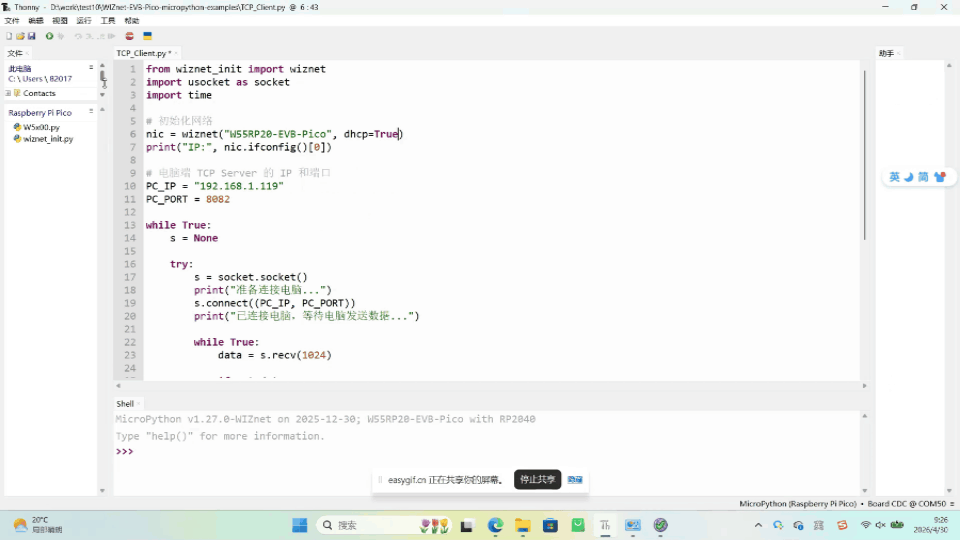960x540 pixels.
Task: Click the Step over debug icon
Action: pyautogui.click(x=78, y=36)
